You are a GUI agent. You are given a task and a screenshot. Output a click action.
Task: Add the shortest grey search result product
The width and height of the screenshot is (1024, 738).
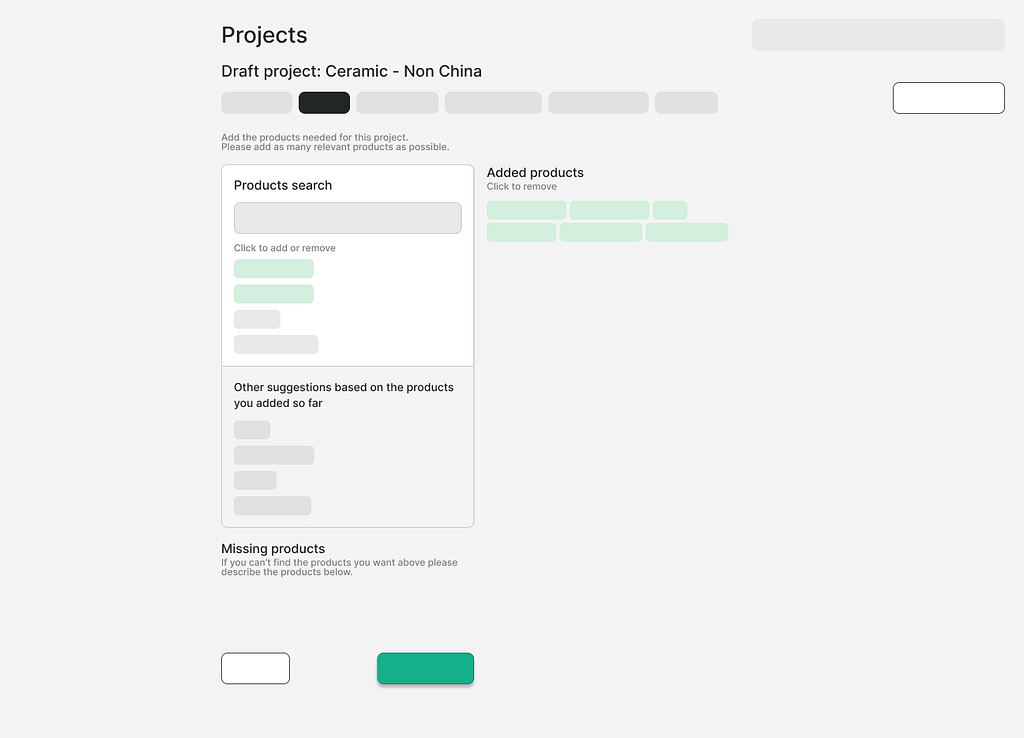(257, 319)
